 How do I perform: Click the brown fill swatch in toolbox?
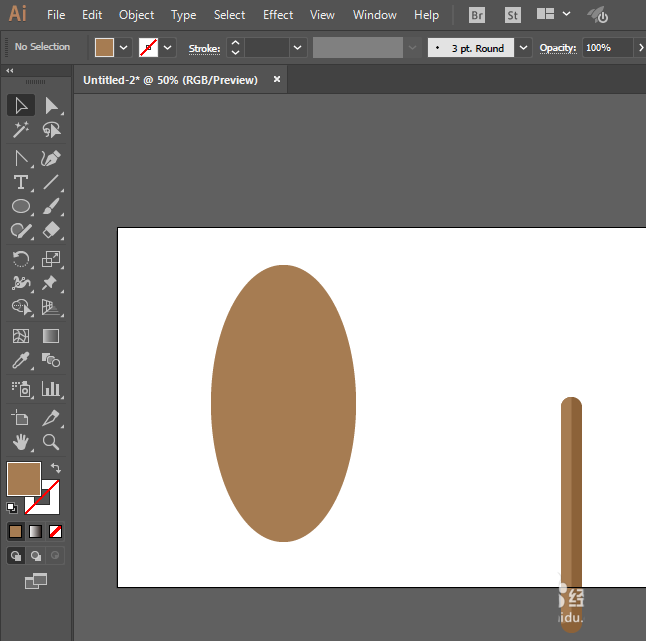(x=23, y=478)
